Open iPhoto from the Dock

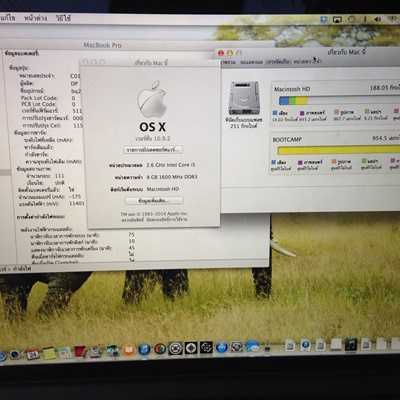coord(113,351)
